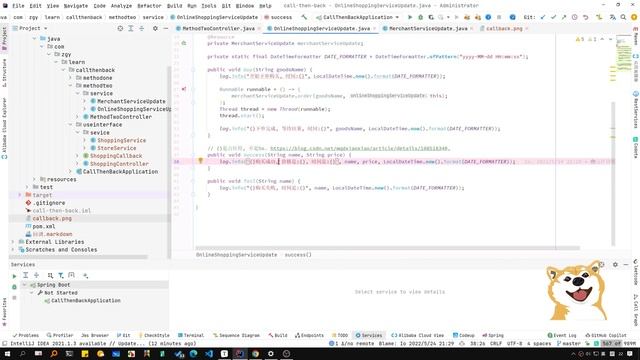Open the Problems tool window
This screenshot has height=360, width=640.
tap(26, 335)
